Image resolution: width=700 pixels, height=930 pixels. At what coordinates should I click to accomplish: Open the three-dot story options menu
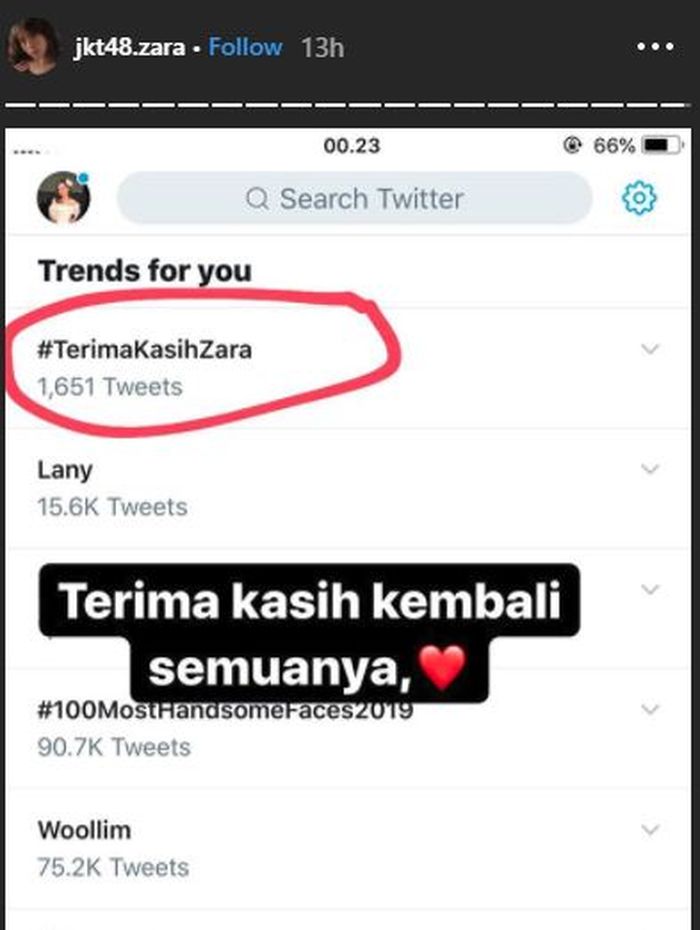point(655,46)
